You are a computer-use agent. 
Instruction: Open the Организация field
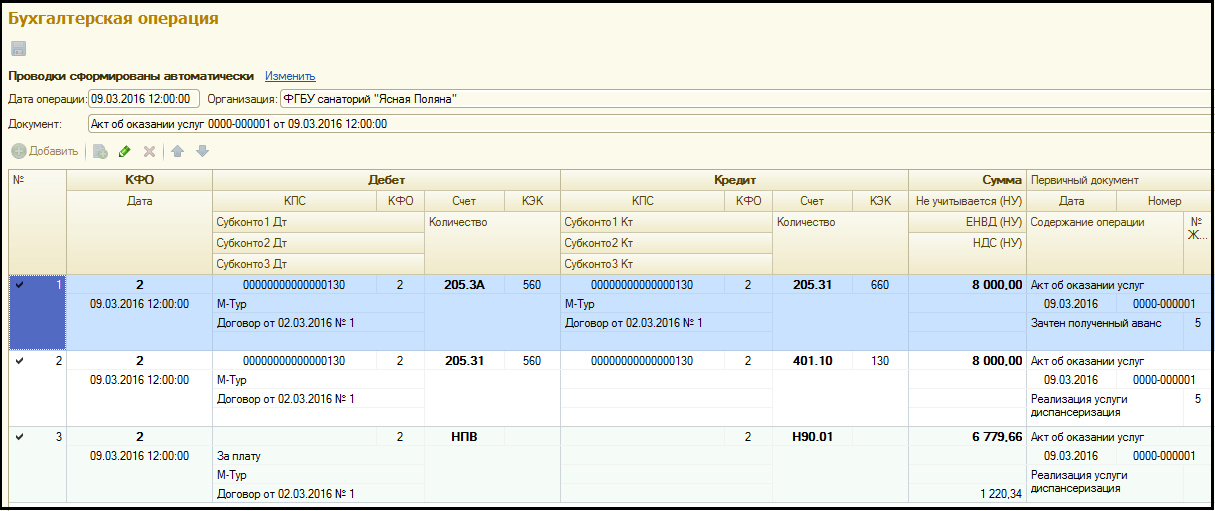pos(746,99)
